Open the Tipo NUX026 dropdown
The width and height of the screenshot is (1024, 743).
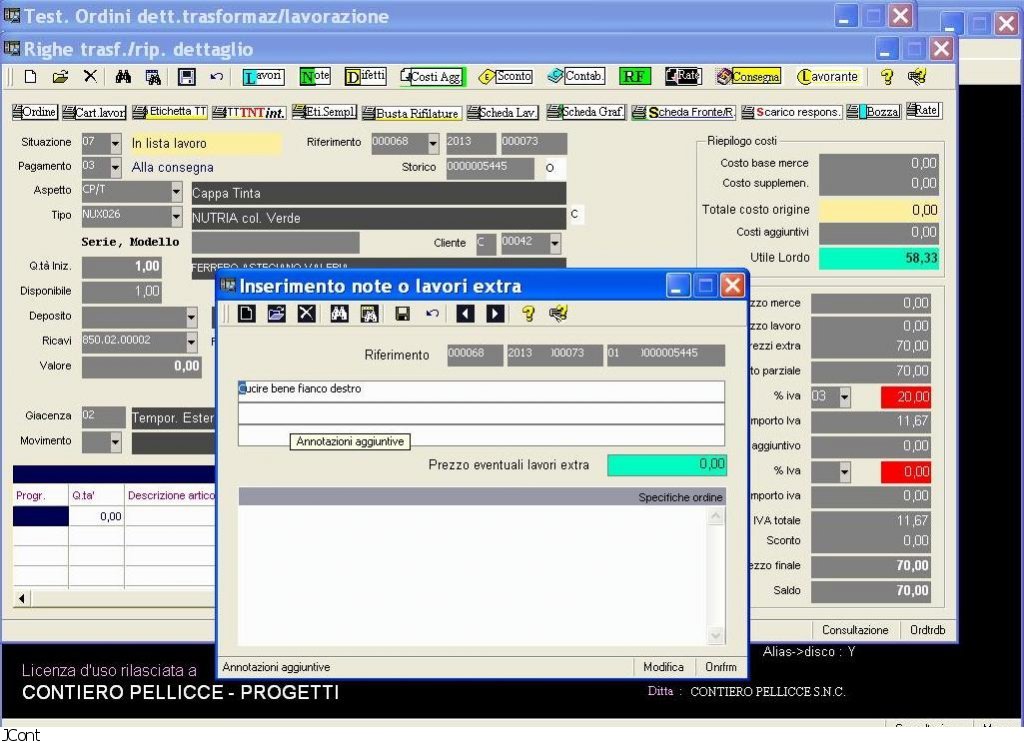(x=177, y=216)
